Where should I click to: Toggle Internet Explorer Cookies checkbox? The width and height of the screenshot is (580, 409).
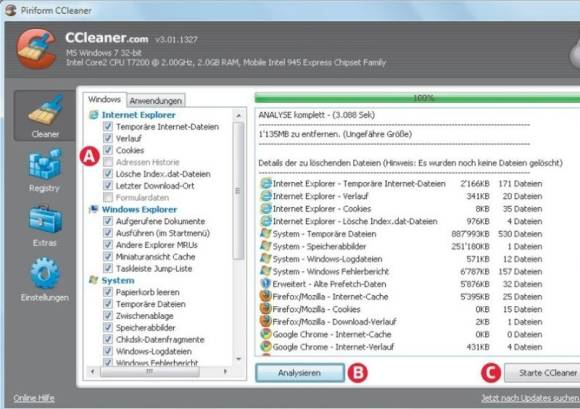pyautogui.click(x=108, y=150)
